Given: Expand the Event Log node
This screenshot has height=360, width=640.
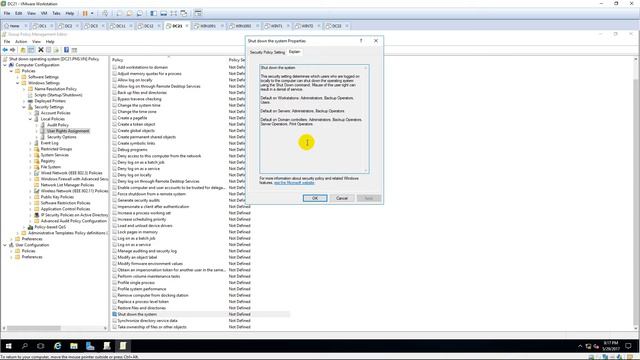Looking at the screenshot, I should pos(30,143).
